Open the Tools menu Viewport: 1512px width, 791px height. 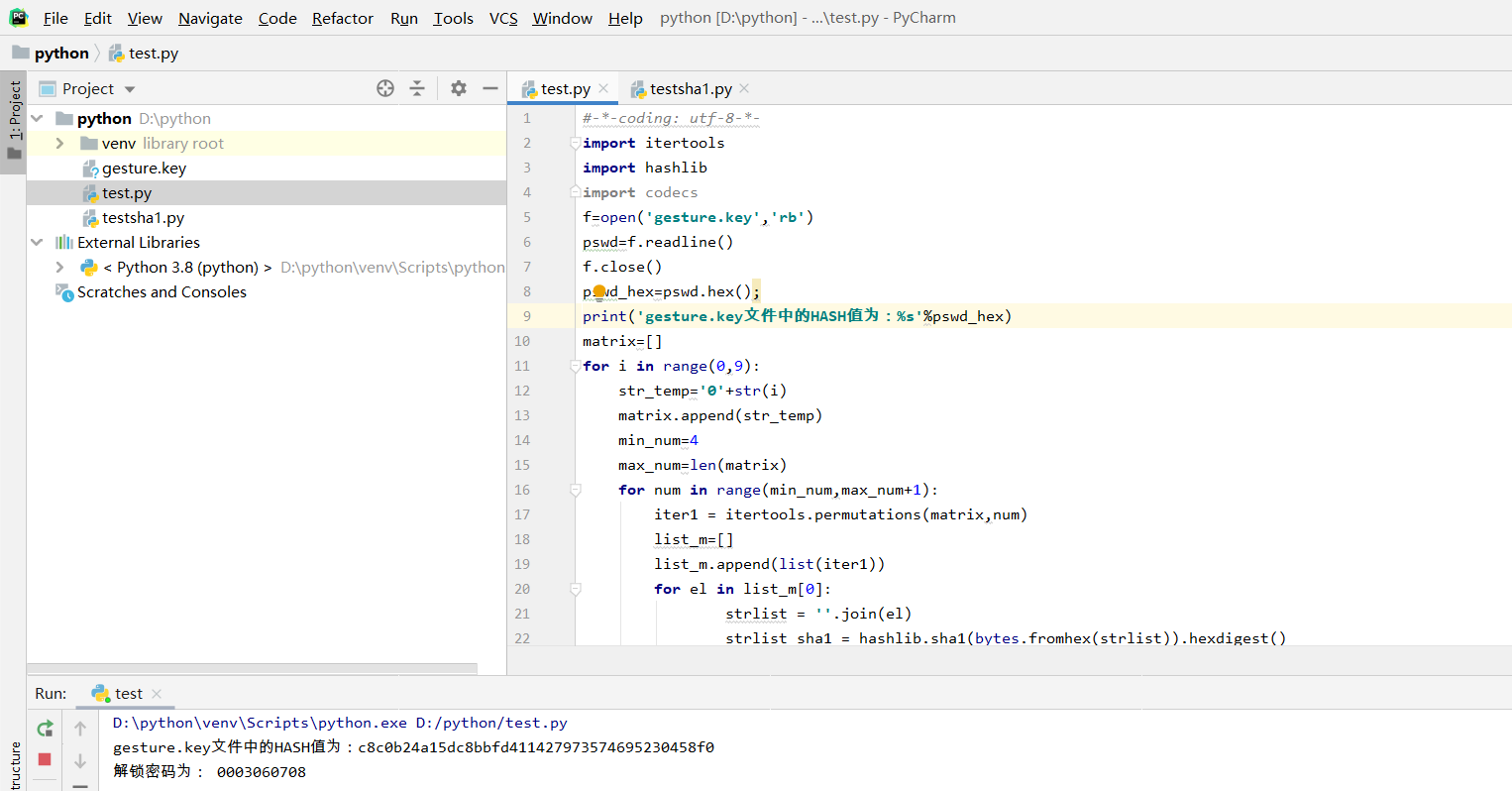coord(454,18)
